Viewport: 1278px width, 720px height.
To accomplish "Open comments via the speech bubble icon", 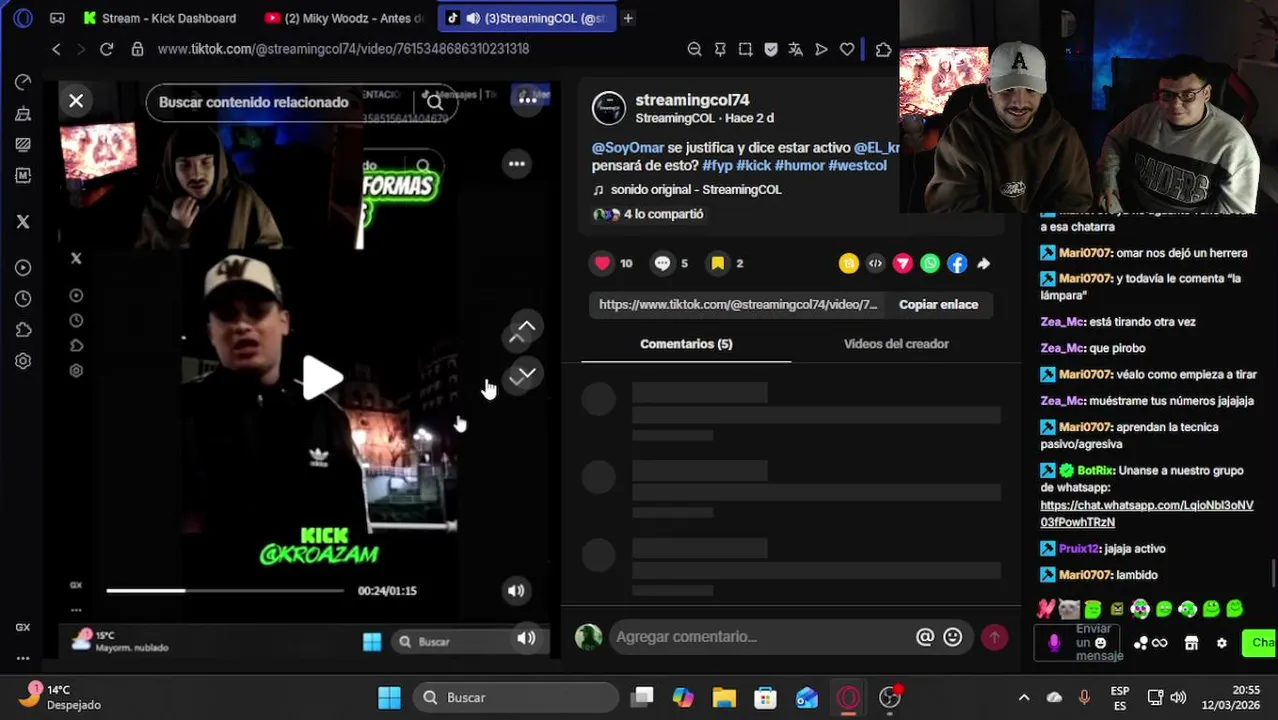I will (x=662, y=263).
